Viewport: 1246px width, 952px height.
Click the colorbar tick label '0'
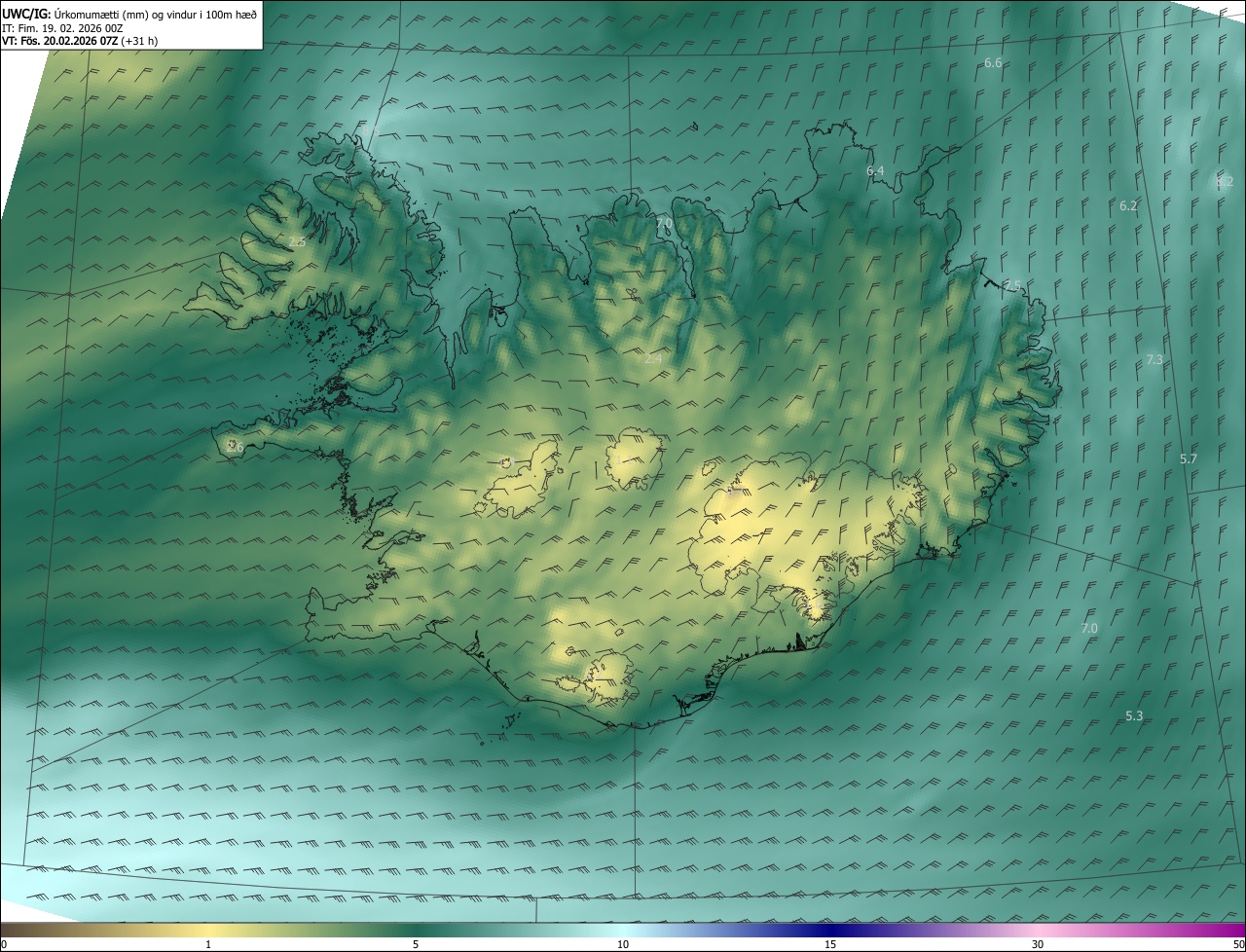pos(4,944)
